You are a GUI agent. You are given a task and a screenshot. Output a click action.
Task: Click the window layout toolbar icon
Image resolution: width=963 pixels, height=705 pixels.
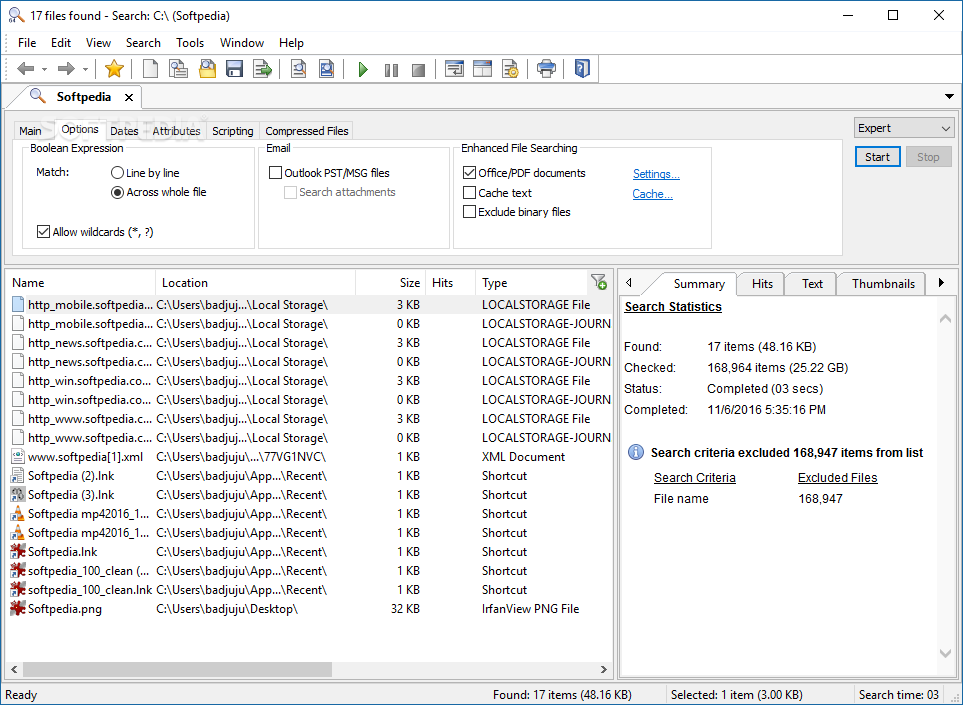coord(483,69)
